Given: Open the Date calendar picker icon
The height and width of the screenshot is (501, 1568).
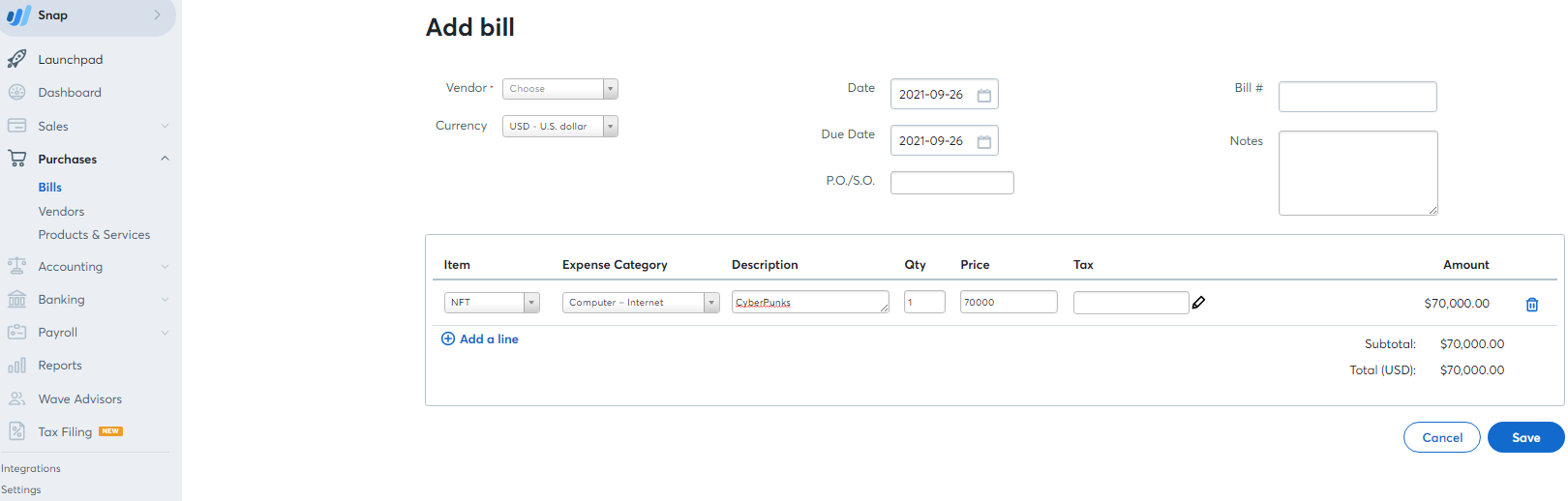Looking at the screenshot, I should (x=983, y=95).
